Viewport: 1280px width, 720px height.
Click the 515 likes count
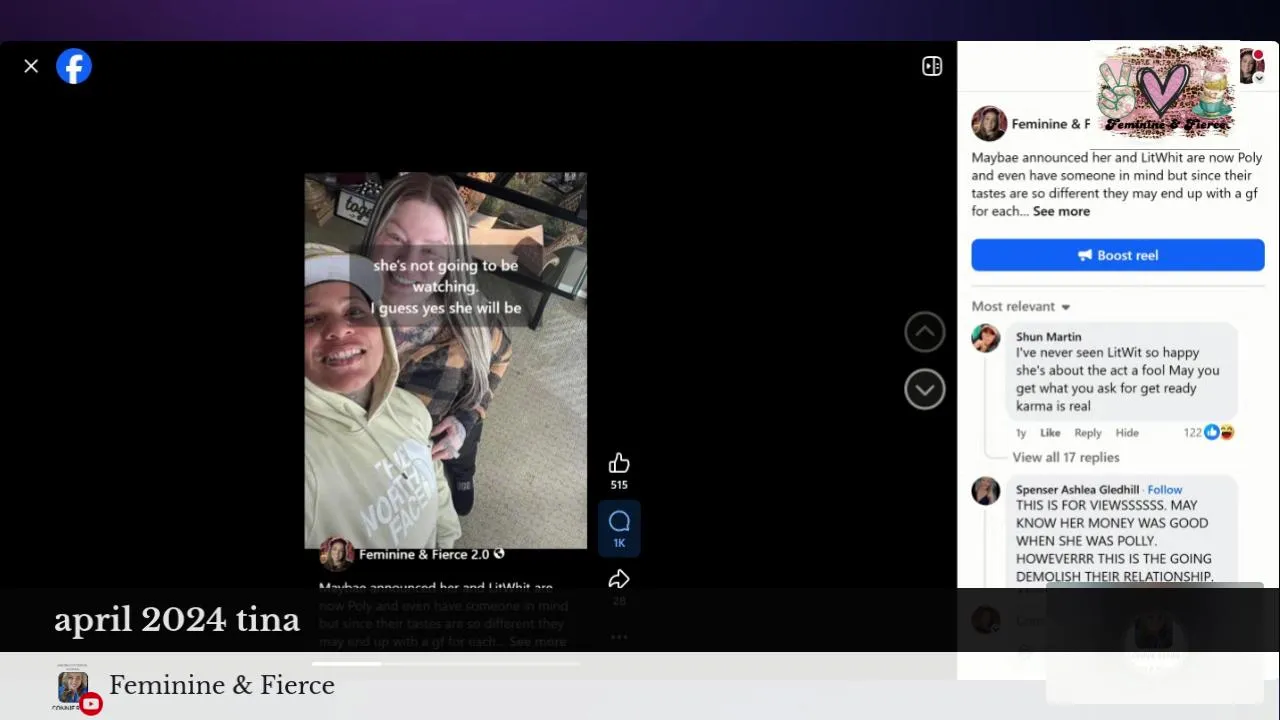pos(619,485)
